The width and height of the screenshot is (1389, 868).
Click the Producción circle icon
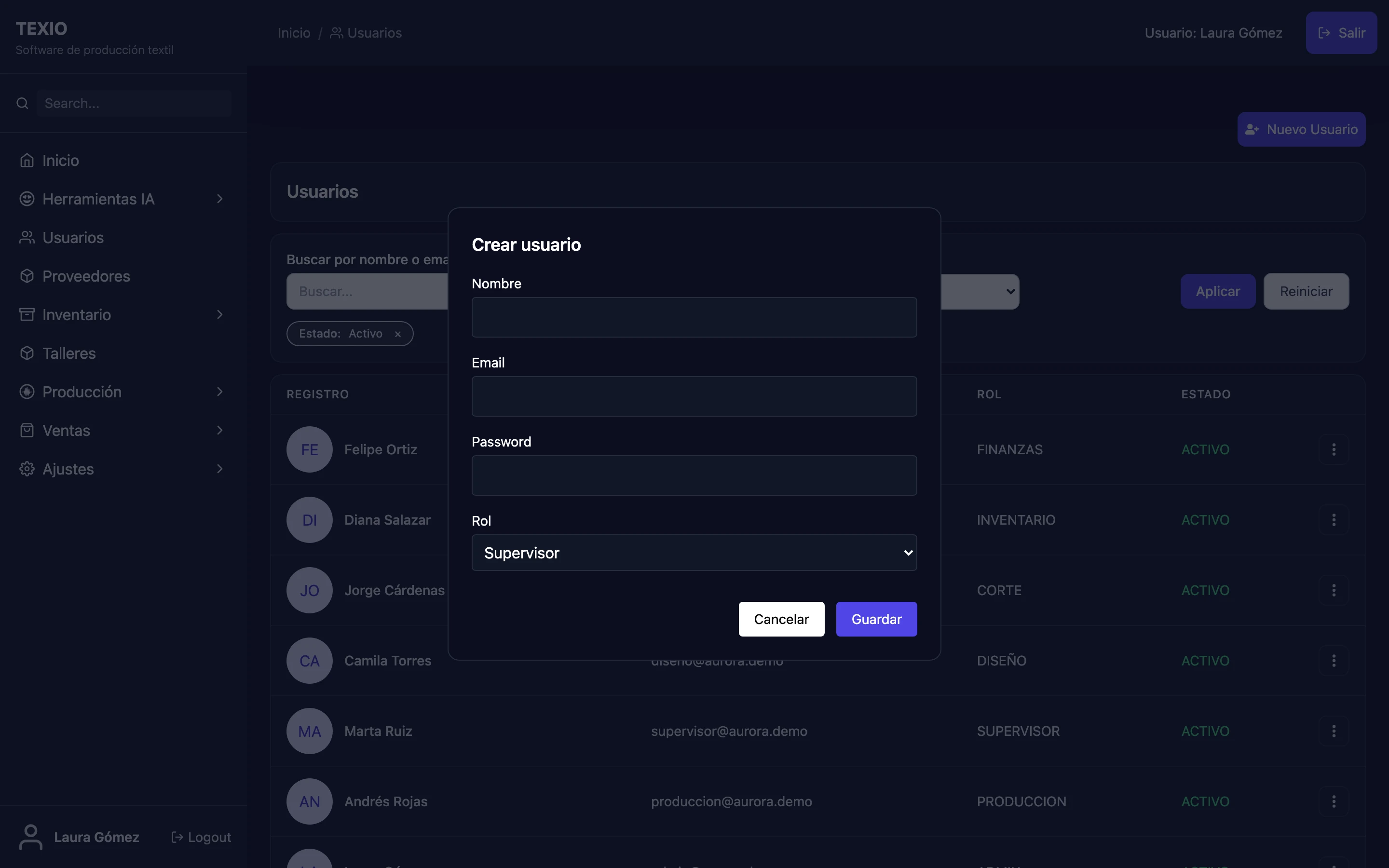[27, 392]
